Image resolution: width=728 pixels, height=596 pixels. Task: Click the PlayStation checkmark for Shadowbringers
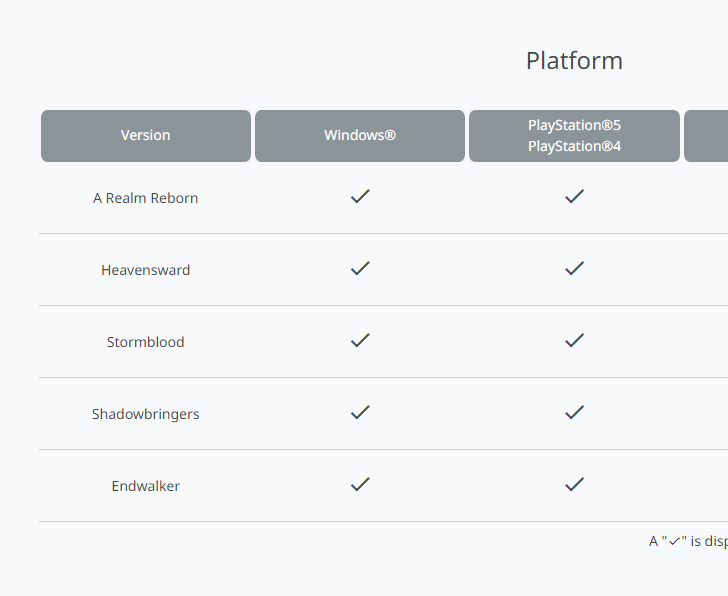pyautogui.click(x=574, y=412)
